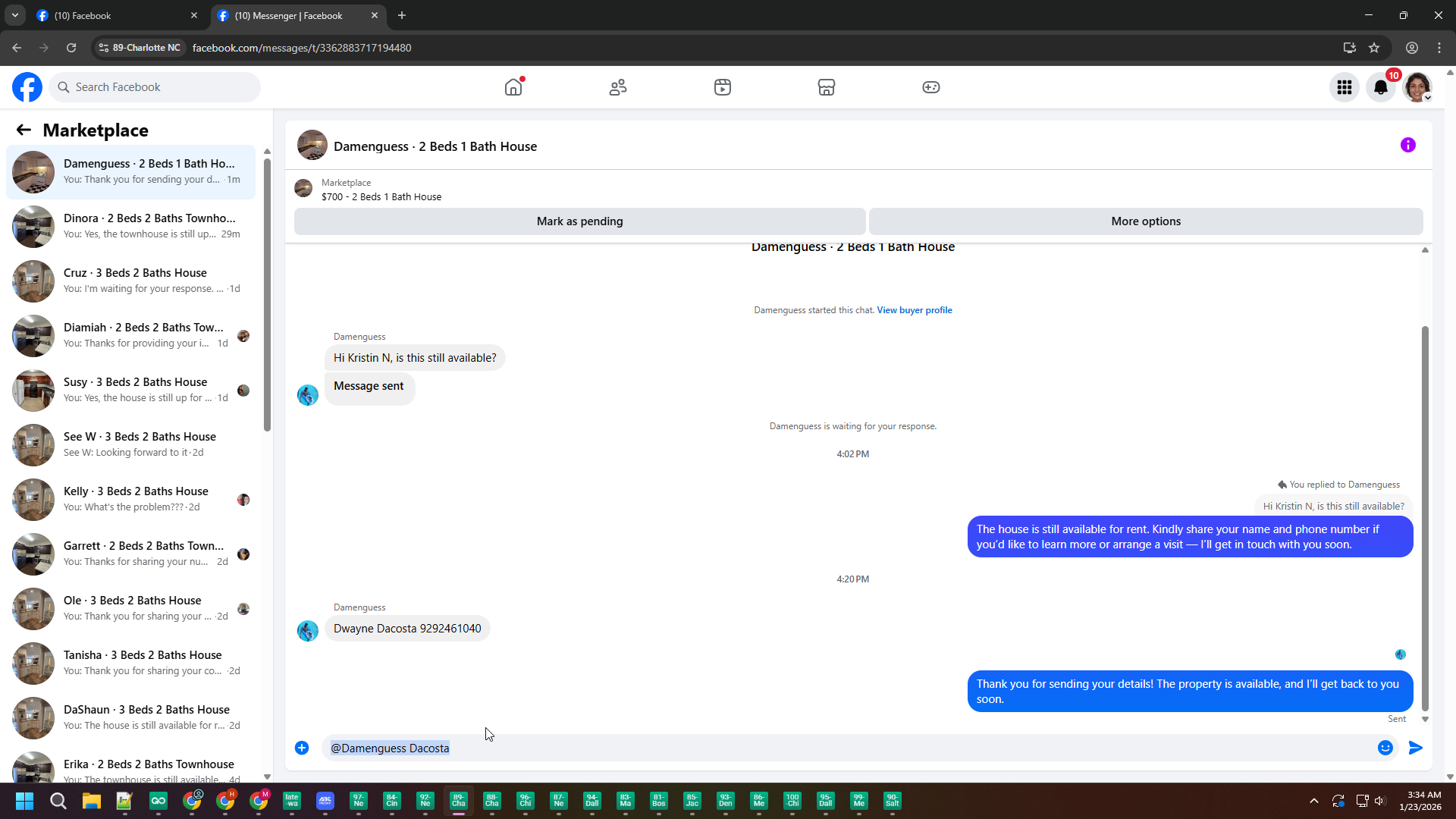Click the Search Facebook field
This screenshot has width=1456, height=819.
pos(155,87)
